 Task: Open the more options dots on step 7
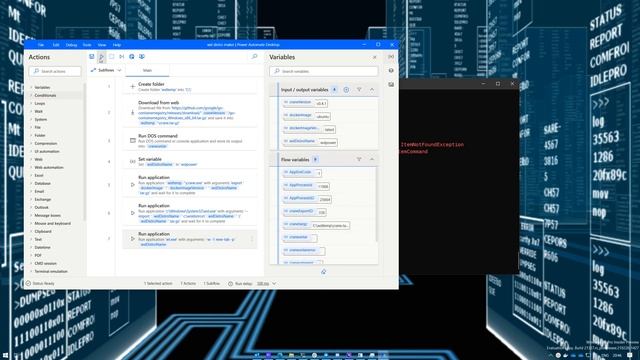252,239
